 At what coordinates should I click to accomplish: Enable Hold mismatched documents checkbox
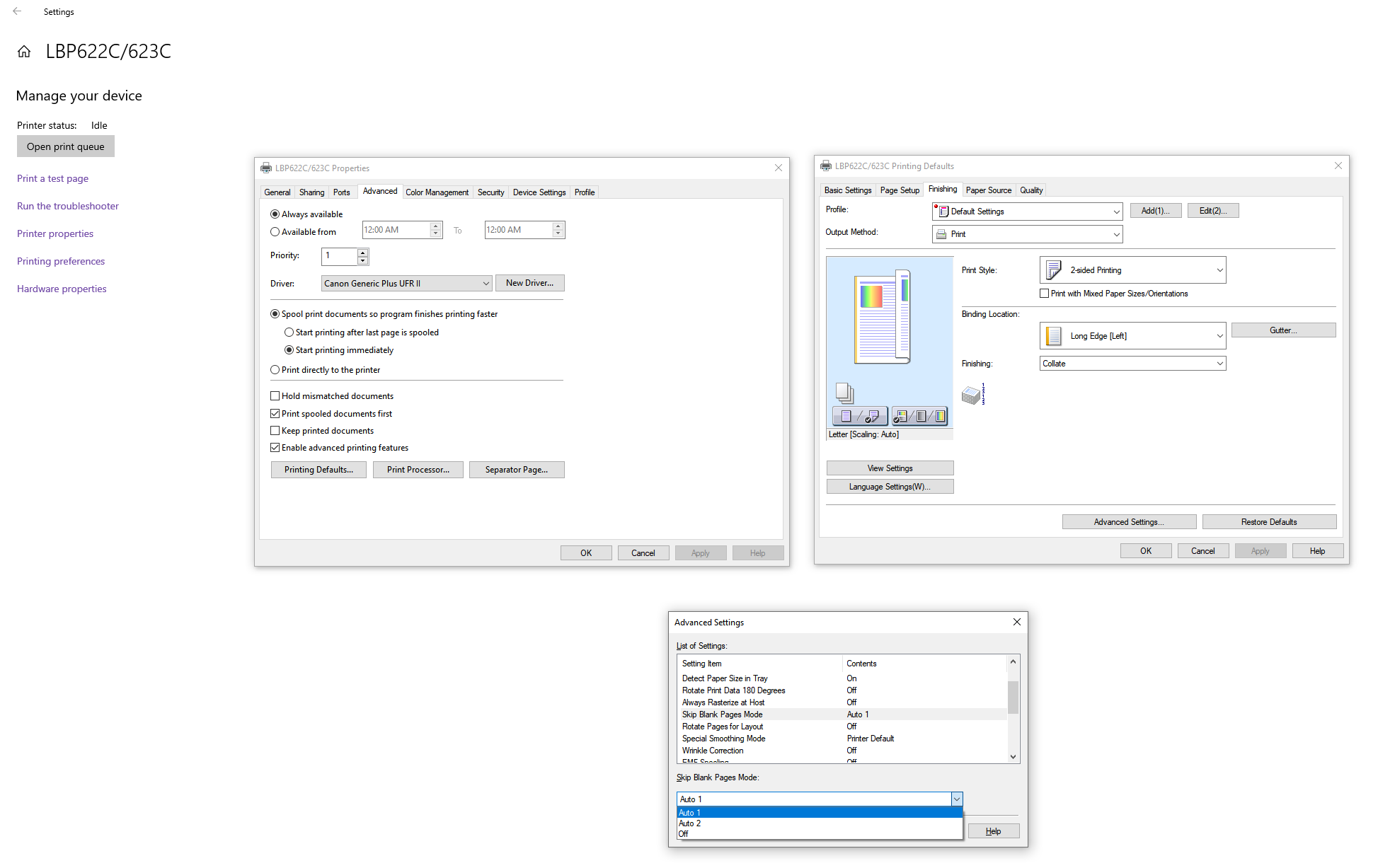pyautogui.click(x=275, y=395)
